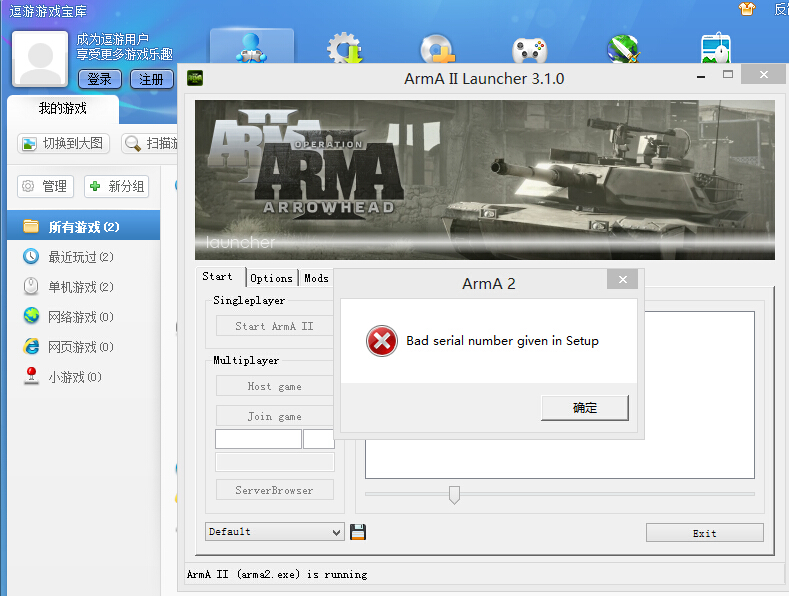Minimize the ArmA II Launcher window
The image size is (789, 596).
(701, 76)
